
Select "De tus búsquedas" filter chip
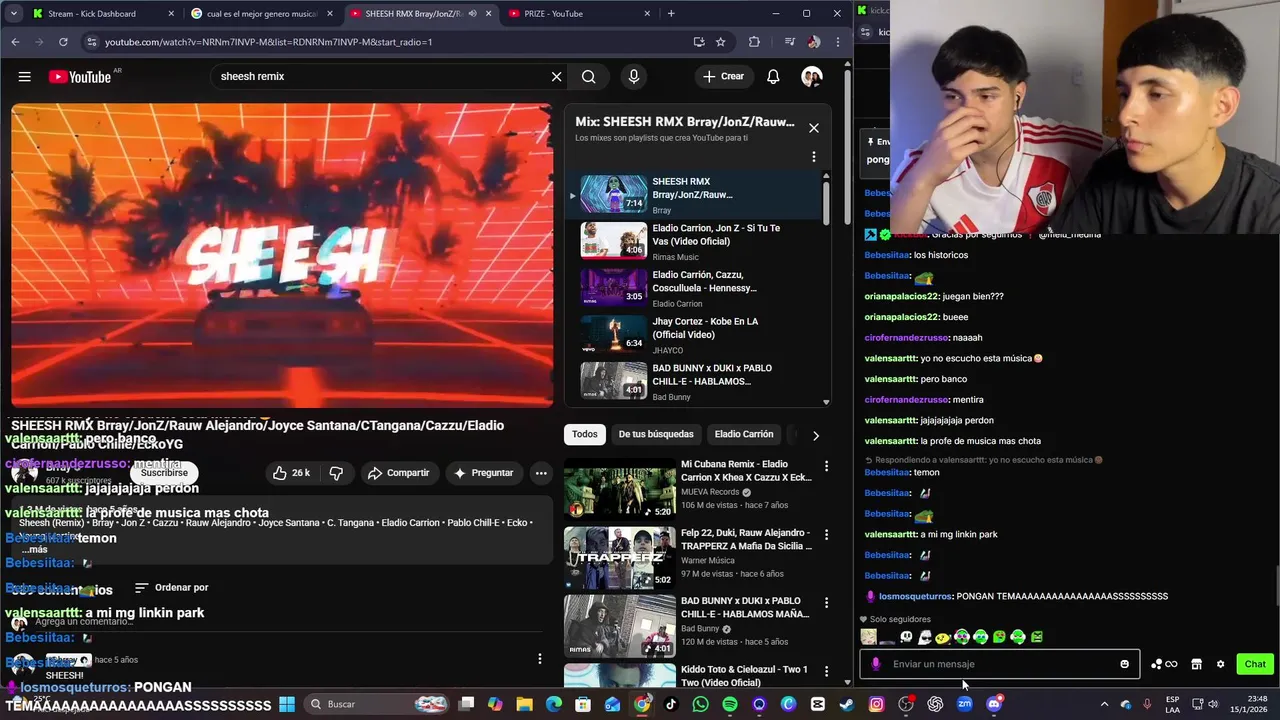click(x=656, y=434)
